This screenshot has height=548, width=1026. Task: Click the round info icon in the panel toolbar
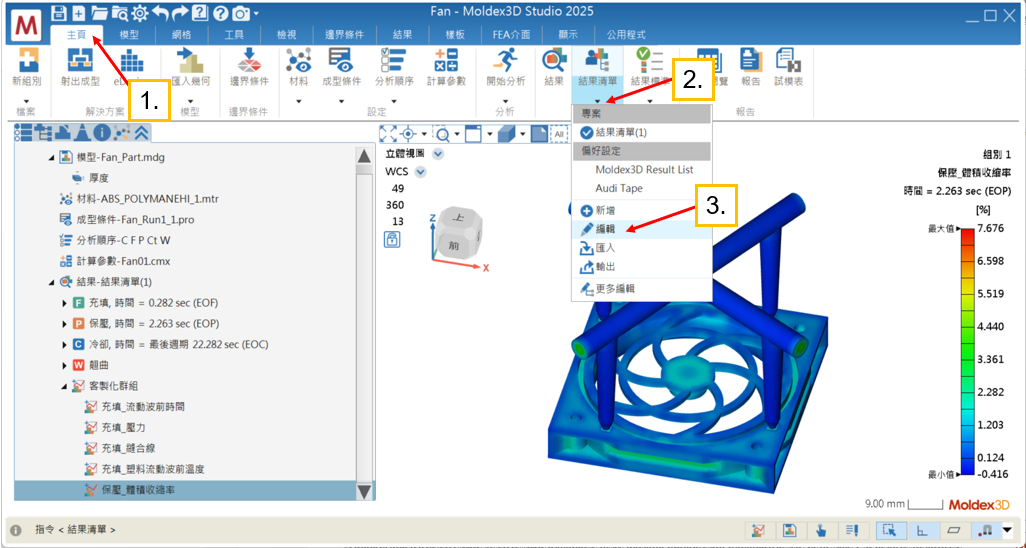[101, 133]
